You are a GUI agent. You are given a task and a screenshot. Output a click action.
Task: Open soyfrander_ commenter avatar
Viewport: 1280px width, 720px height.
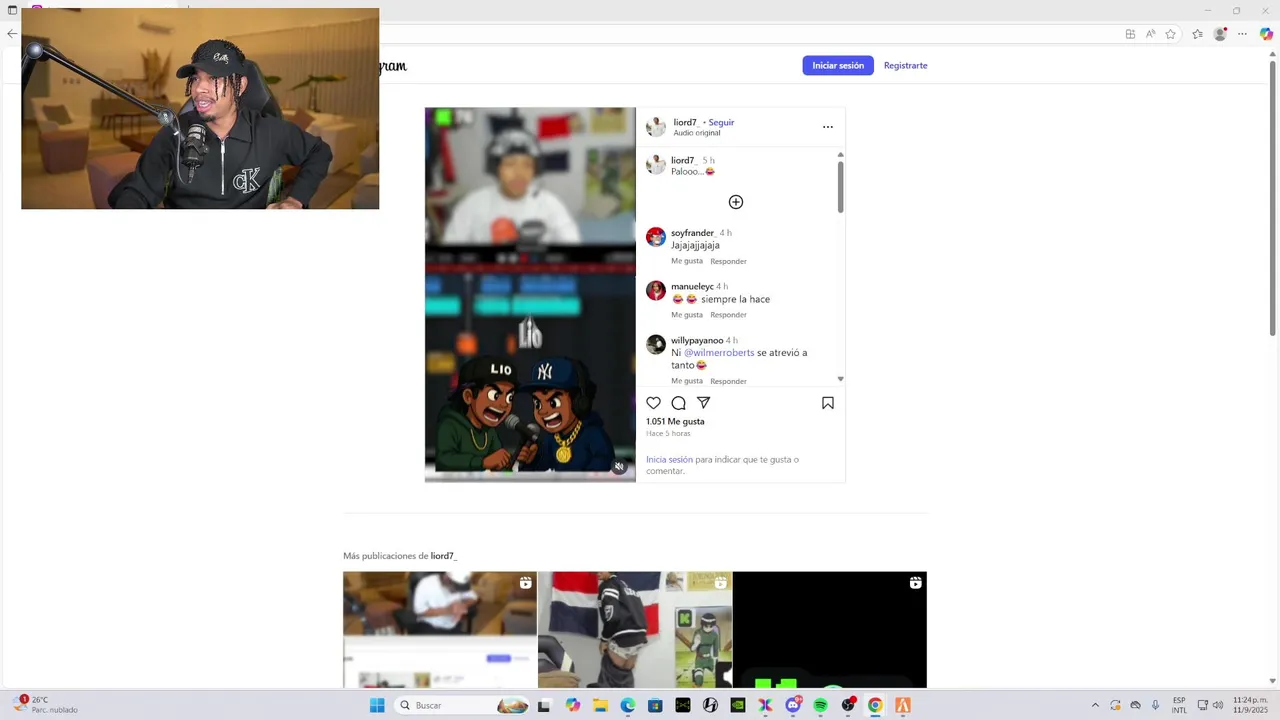[656, 237]
